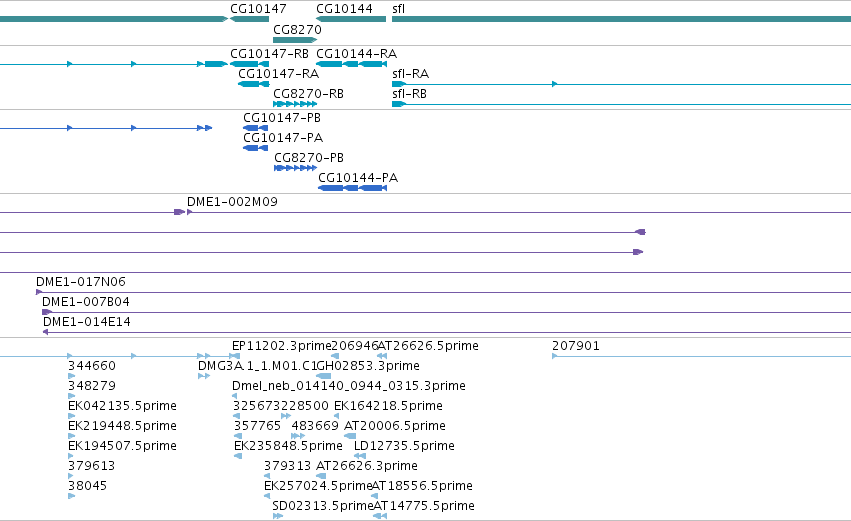Select the AT14775.5prime EST label

424,506
